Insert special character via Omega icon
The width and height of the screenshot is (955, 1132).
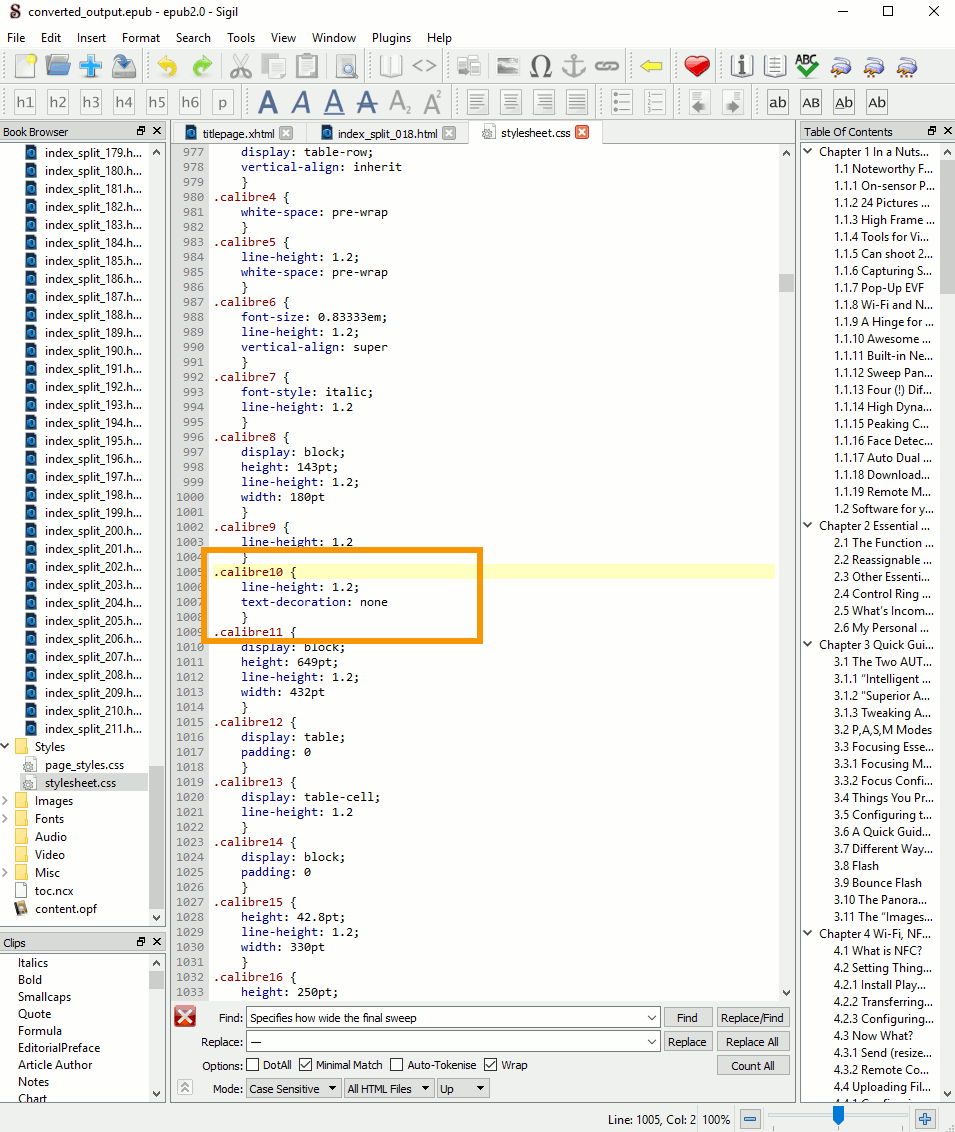click(x=541, y=67)
